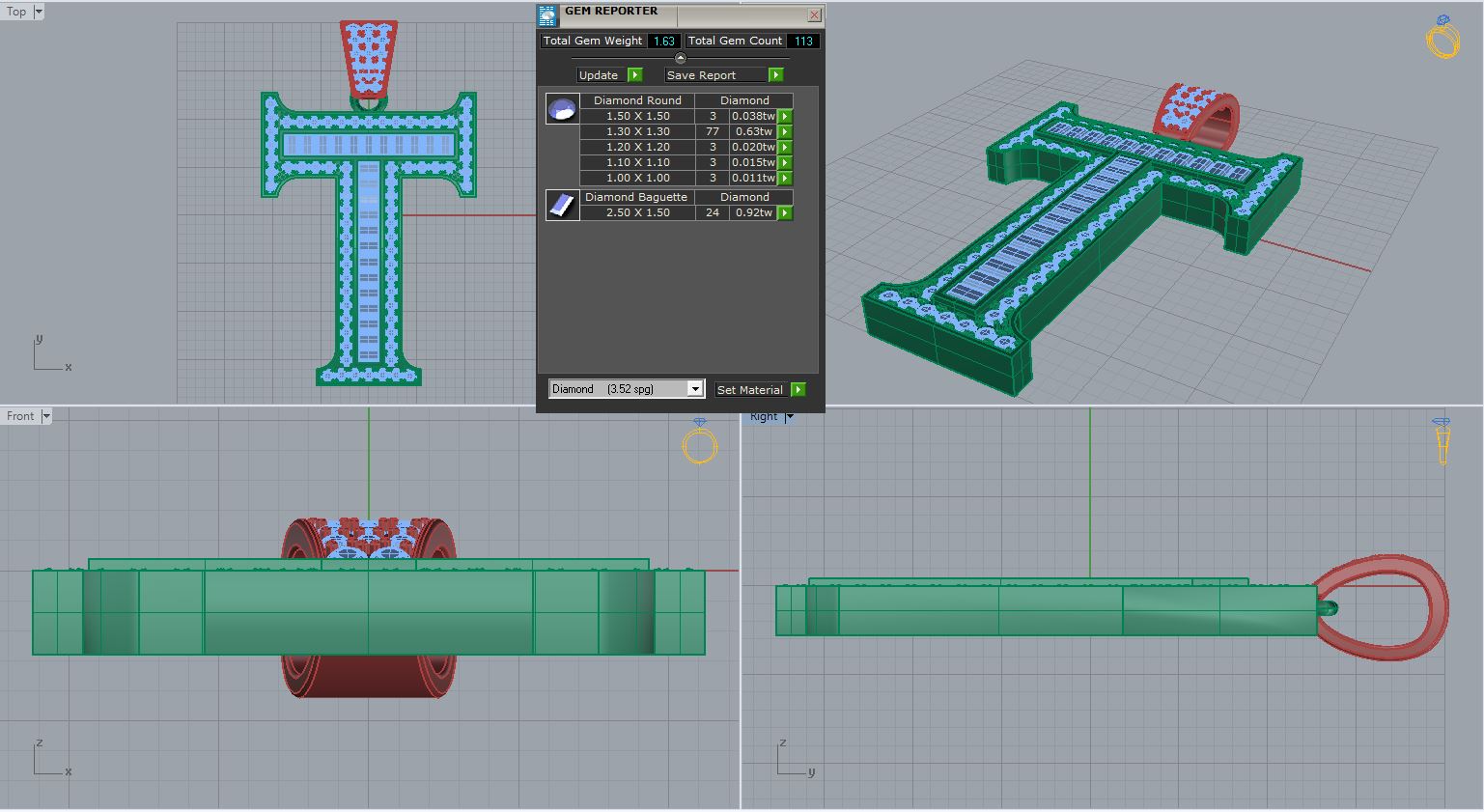Click green arrow for the 0.038tw row
Viewport: 1484px width, 812px height.
785,116
